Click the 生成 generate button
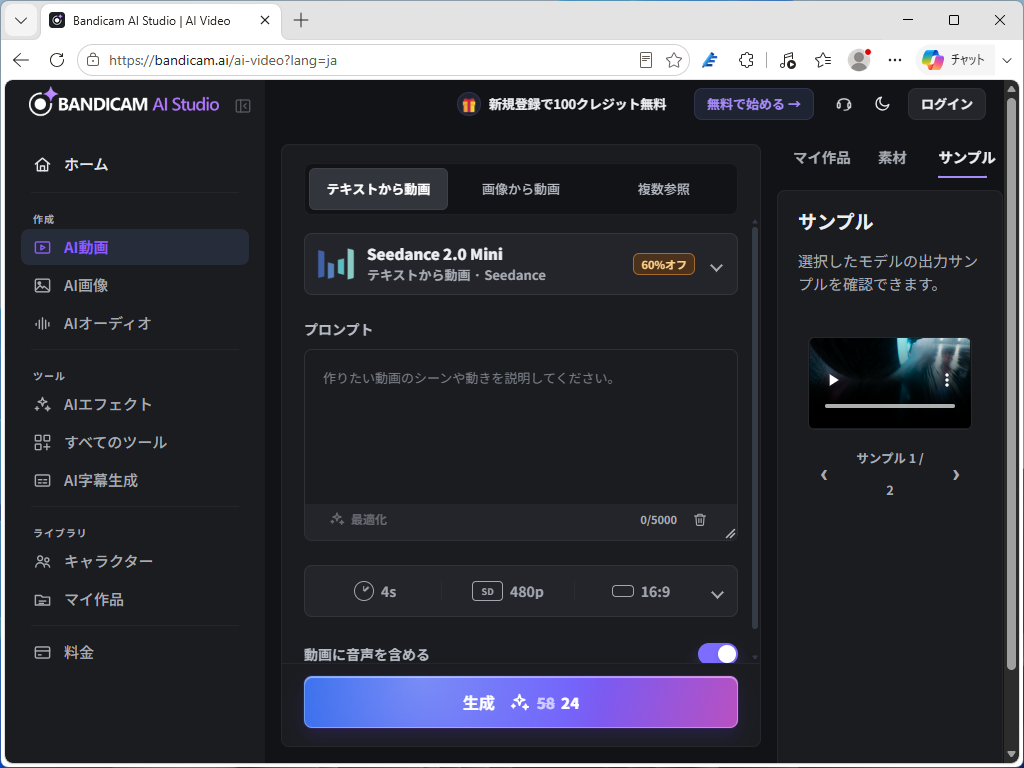 (x=521, y=702)
